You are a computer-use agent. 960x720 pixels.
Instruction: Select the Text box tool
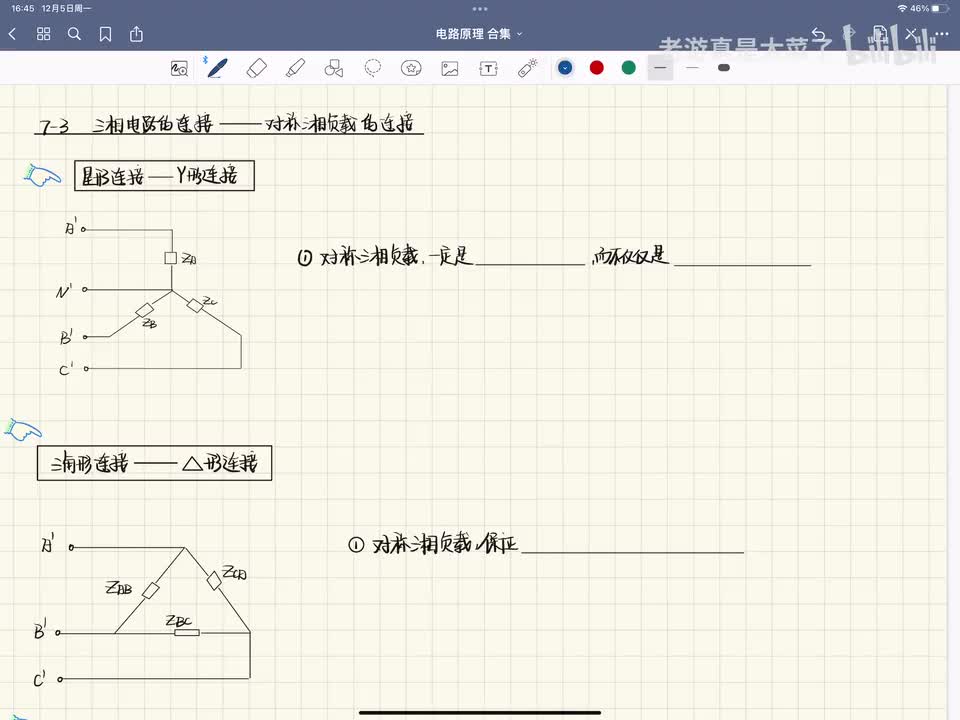click(x=489, y=69)
